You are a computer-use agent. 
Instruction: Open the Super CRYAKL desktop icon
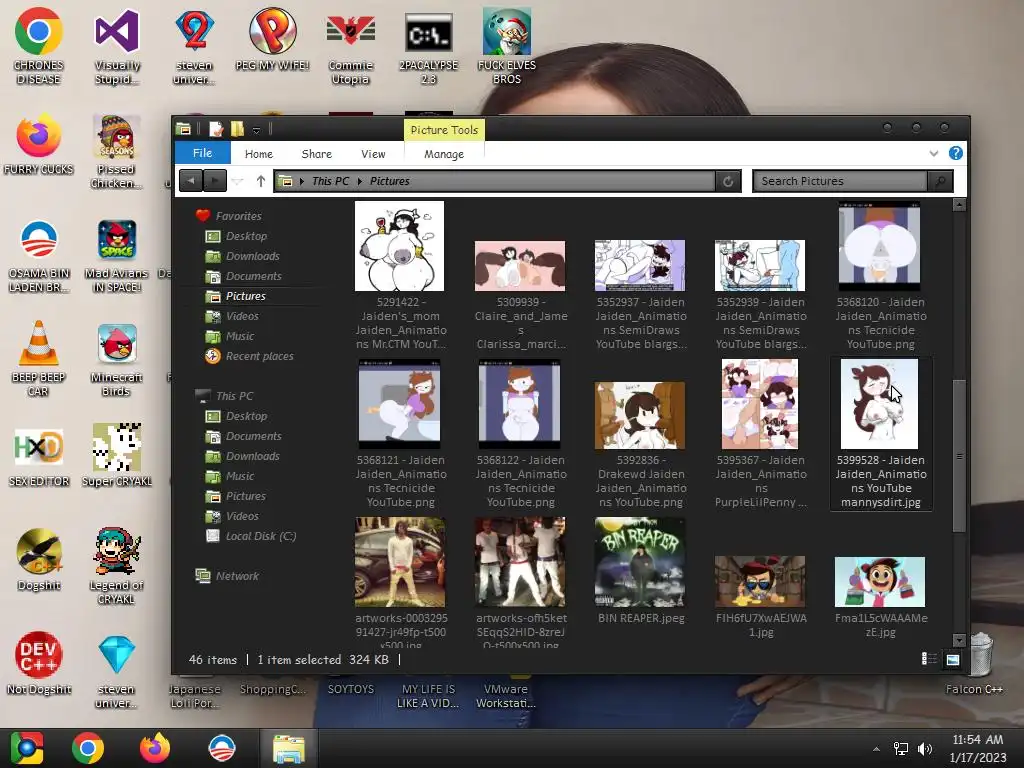click(117, 454)
